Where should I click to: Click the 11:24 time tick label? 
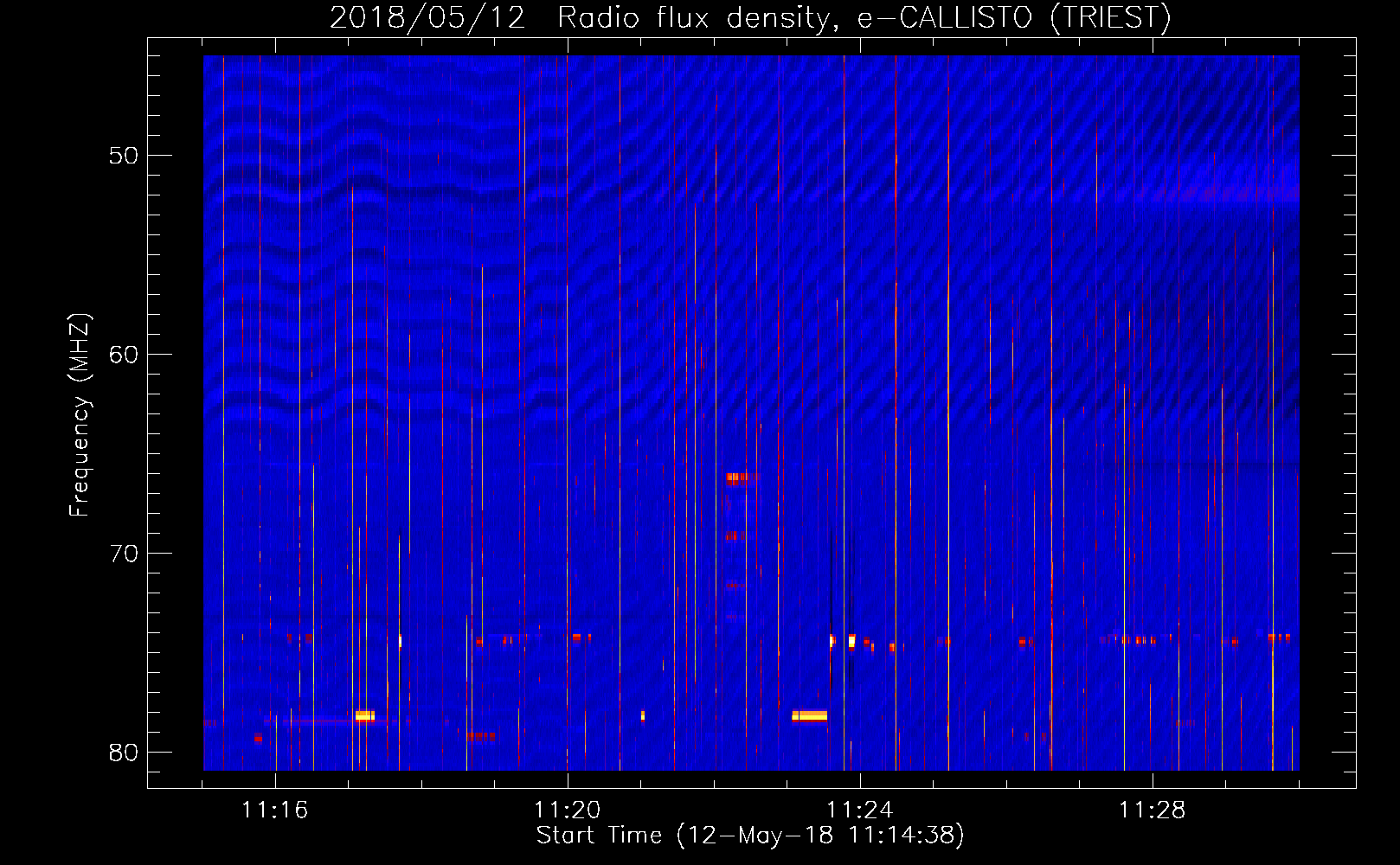(x=859, y=811)
